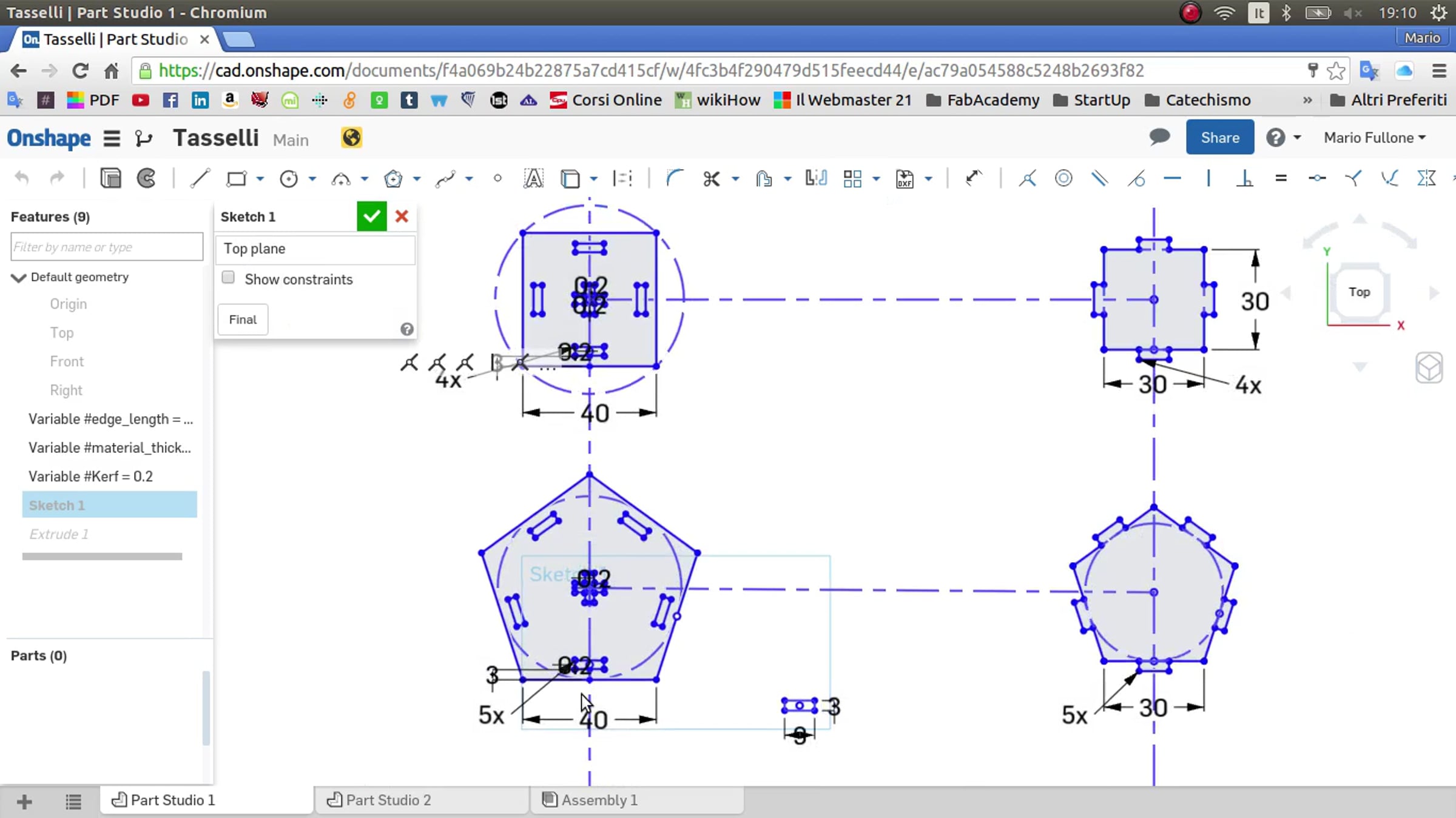Select the Arc sketch tool
This screenshot has height=818, width=1456.
341,178
